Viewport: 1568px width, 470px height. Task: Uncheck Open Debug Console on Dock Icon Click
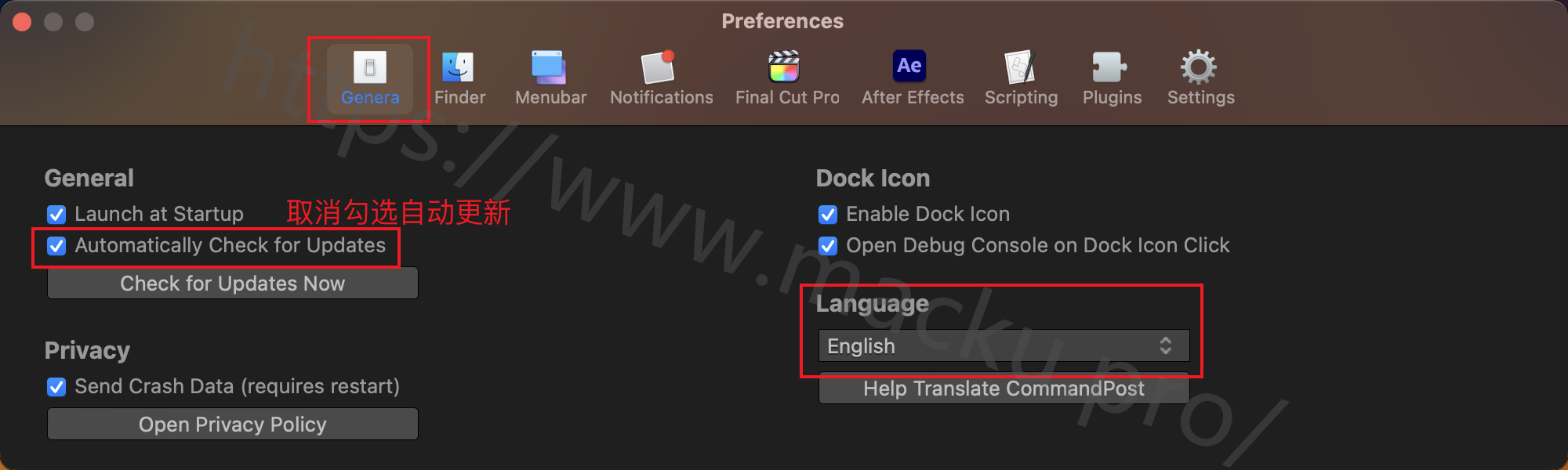(828, 246)
